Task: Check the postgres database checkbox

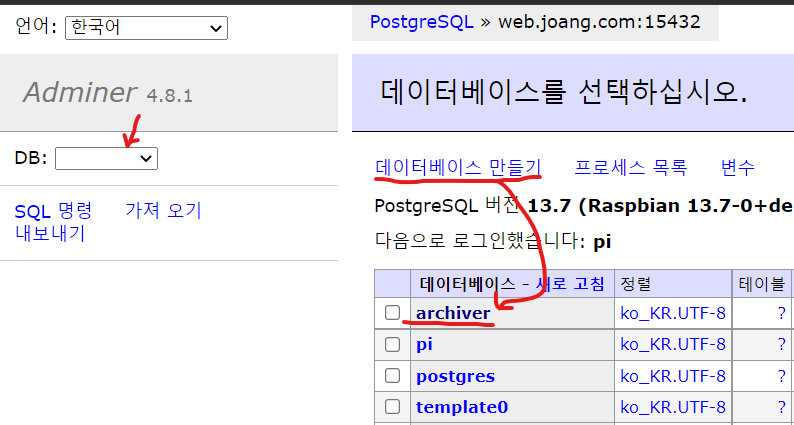Action: coord(392,376)
